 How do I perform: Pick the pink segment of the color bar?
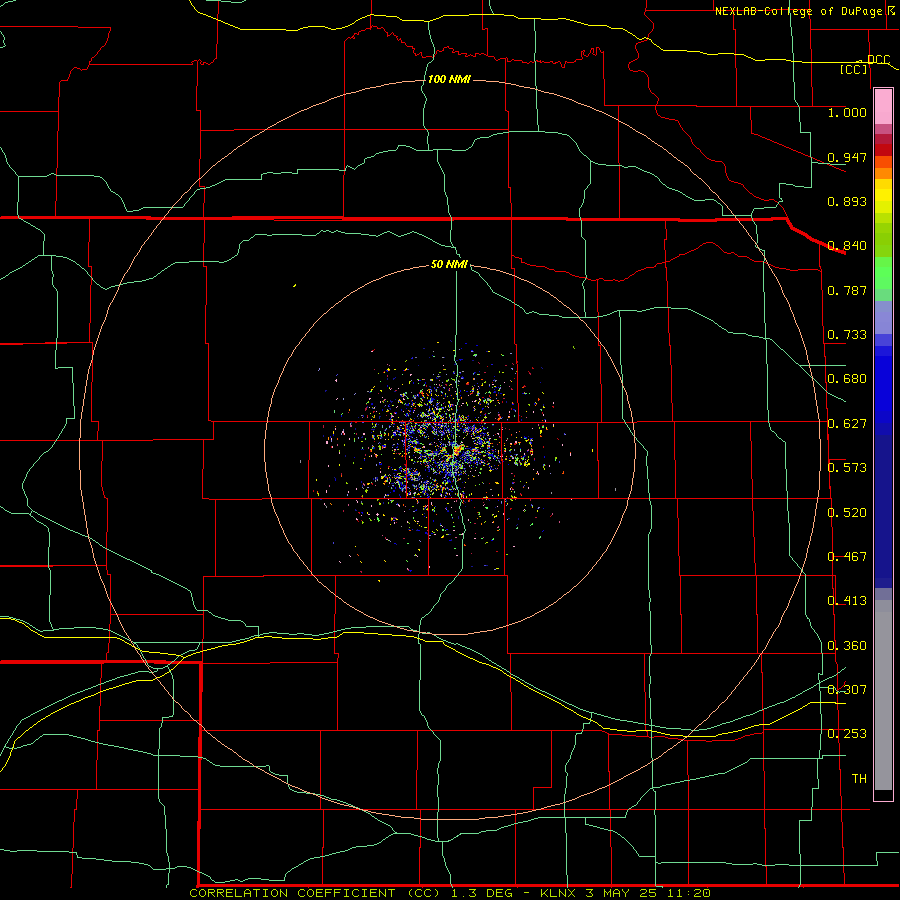tap(883, 107)
